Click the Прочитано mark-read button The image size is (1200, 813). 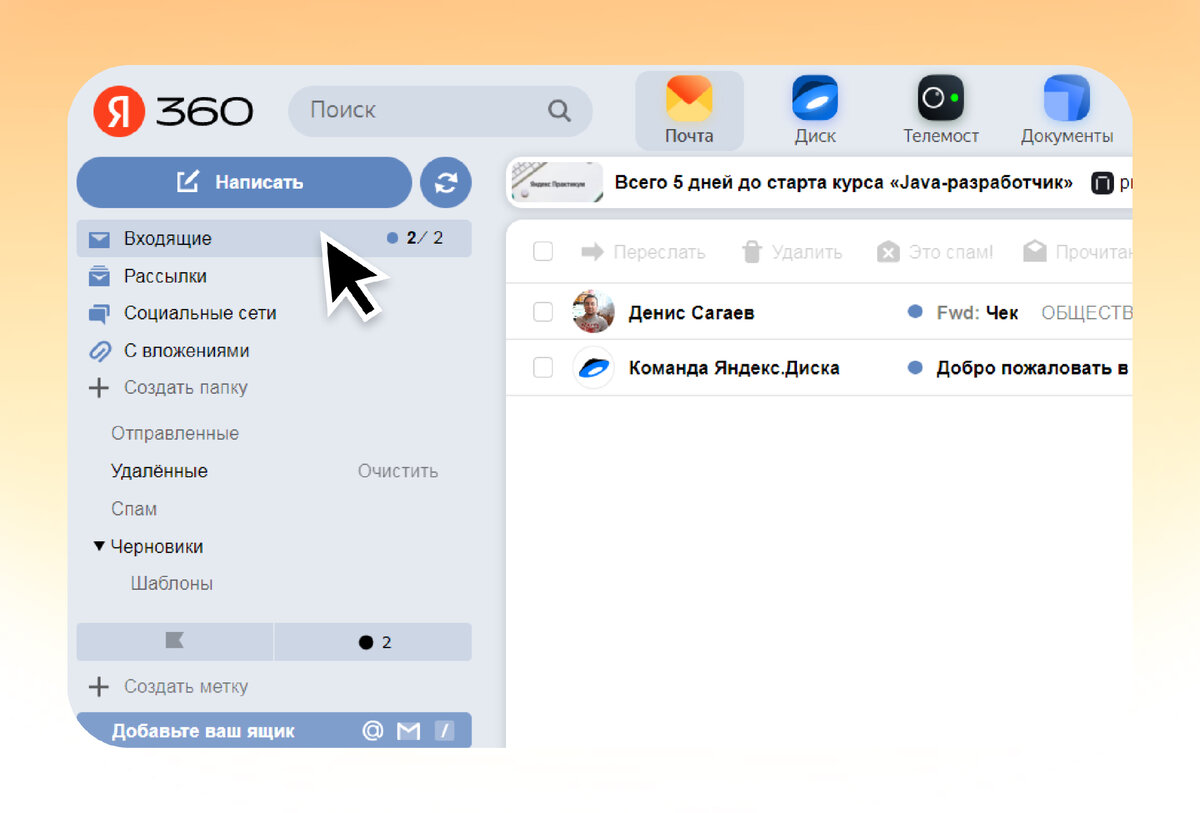pyautogui.click(x=1077, y=252)
